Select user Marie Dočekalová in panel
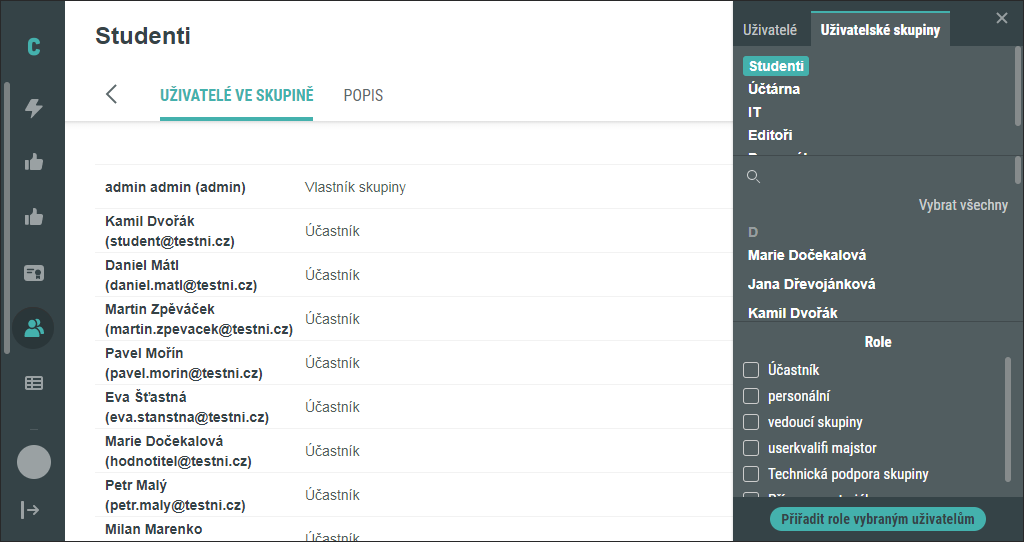The width and height of the screenshot is (1024, 542). click(x=807, y=255)
